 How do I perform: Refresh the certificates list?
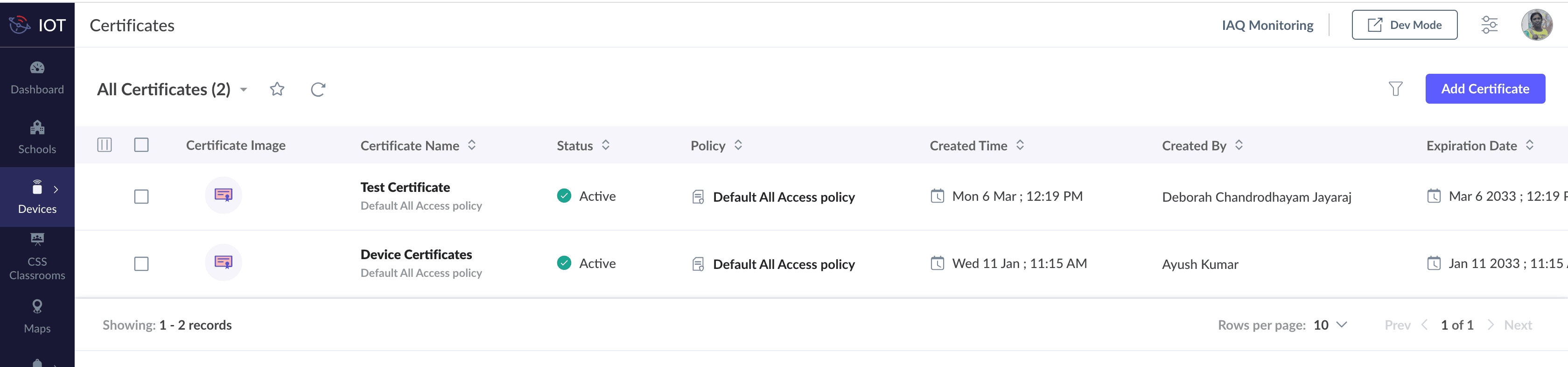click(x=318, y=90)
